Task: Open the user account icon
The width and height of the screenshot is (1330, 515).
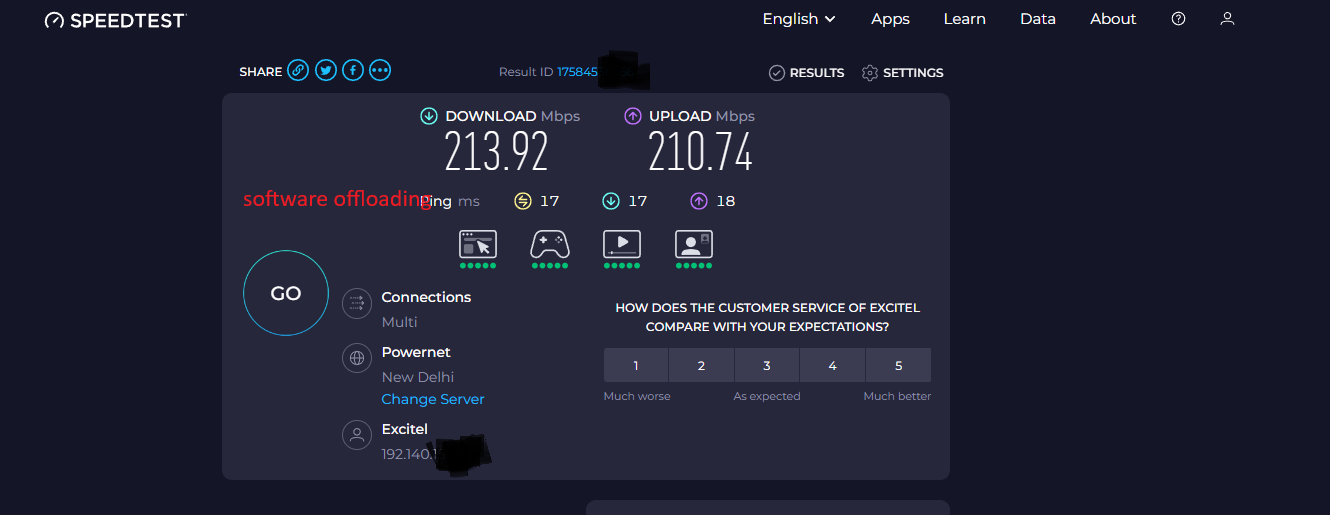Action: tap(1227, 19)
